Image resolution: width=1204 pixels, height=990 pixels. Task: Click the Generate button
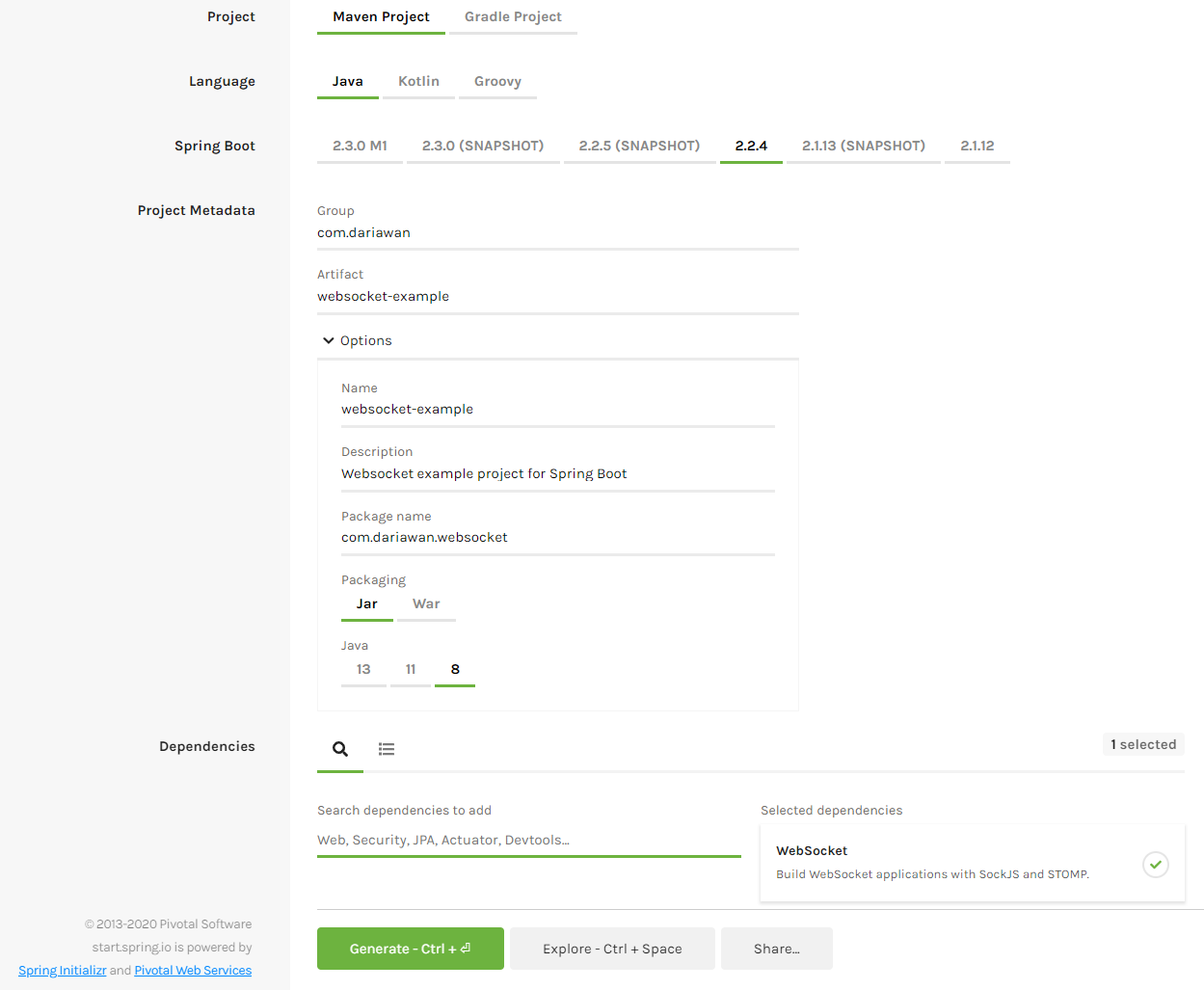410,949
